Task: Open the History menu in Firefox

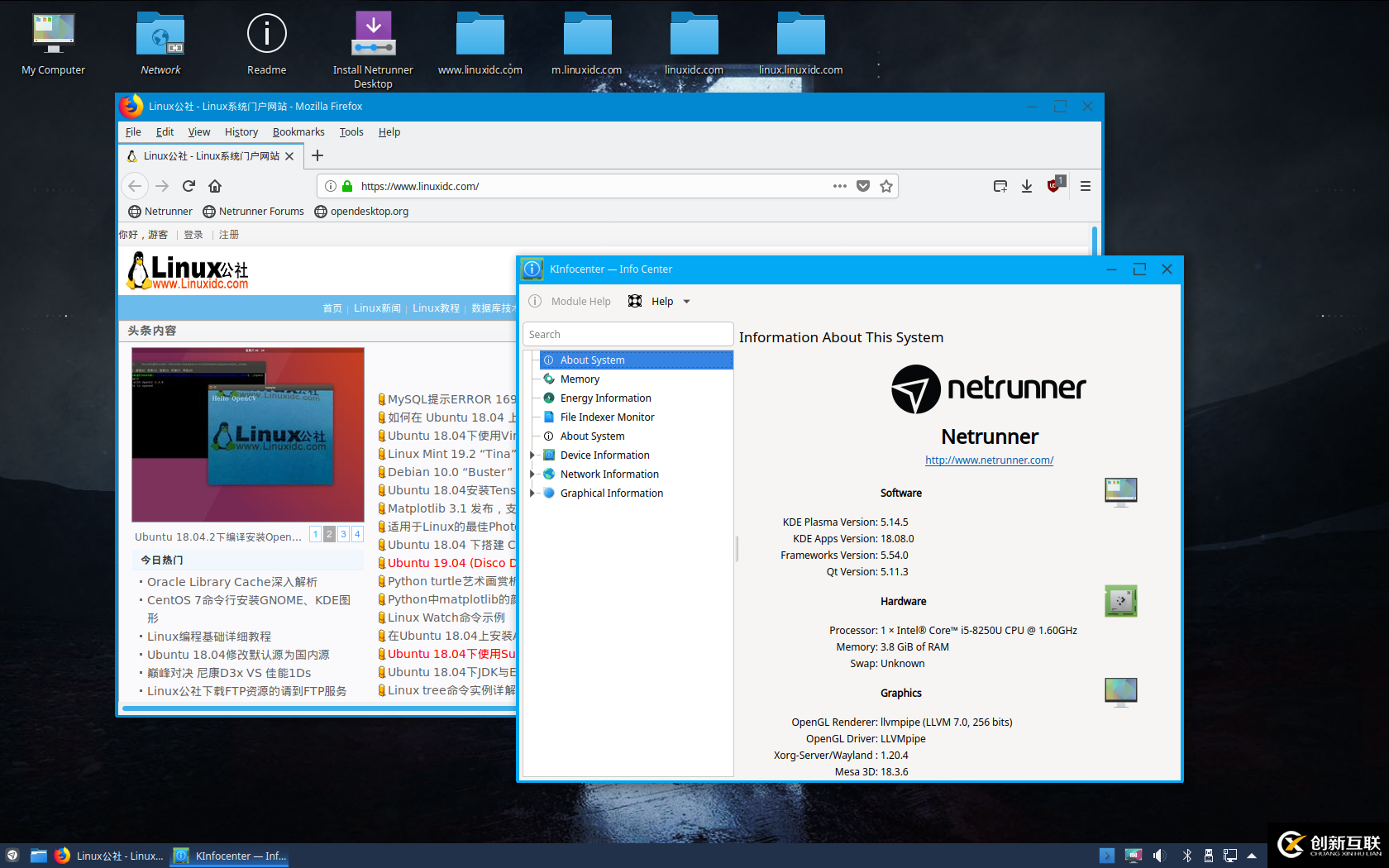Action: 241,132
